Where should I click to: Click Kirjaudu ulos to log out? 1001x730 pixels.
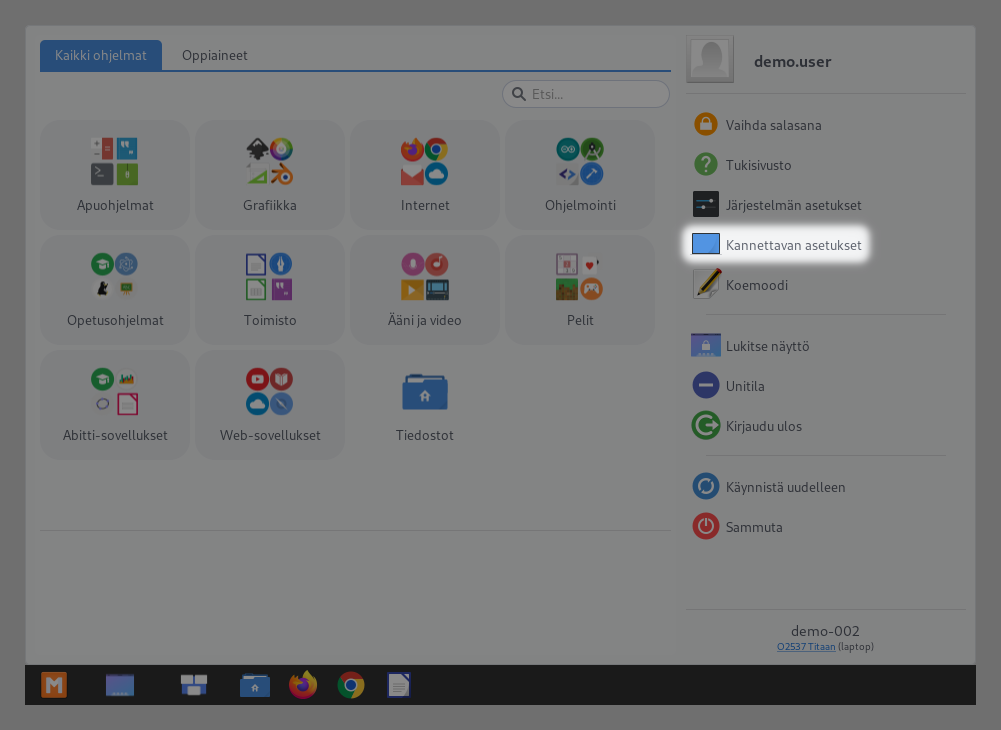point(763,426)
